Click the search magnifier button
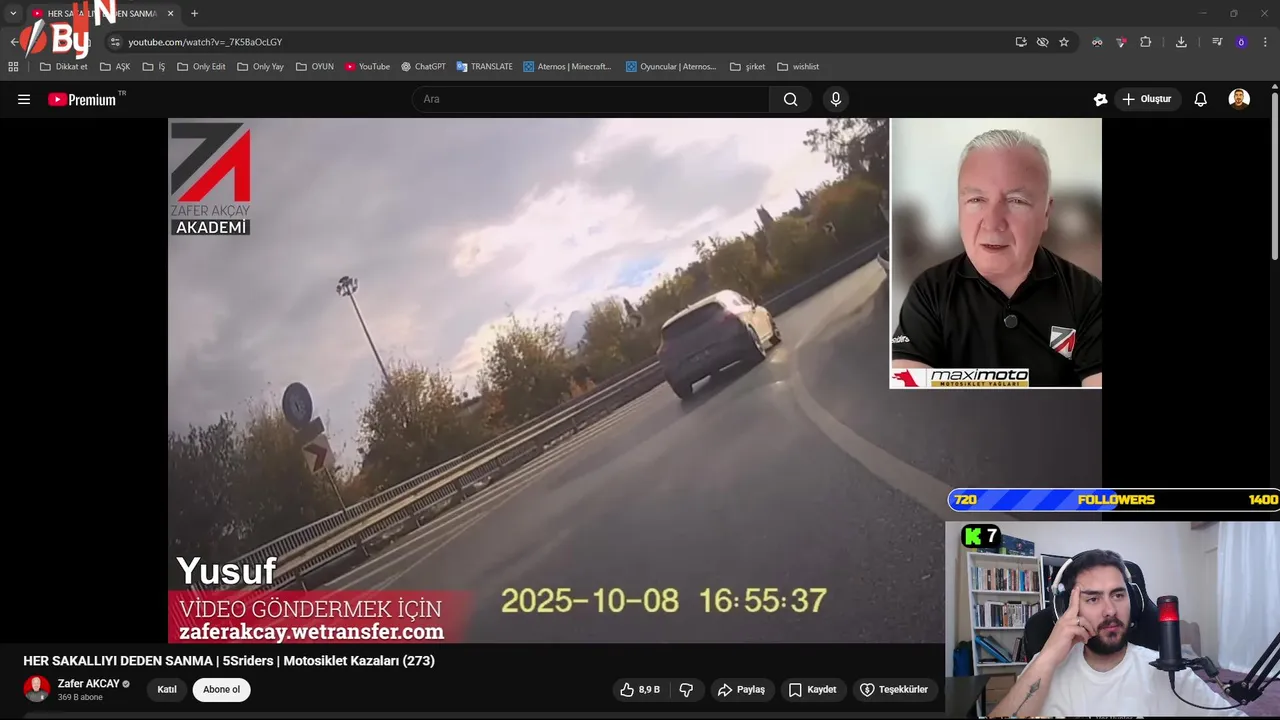Viewport: 1280px width, 720px height. tap(791, 99)
